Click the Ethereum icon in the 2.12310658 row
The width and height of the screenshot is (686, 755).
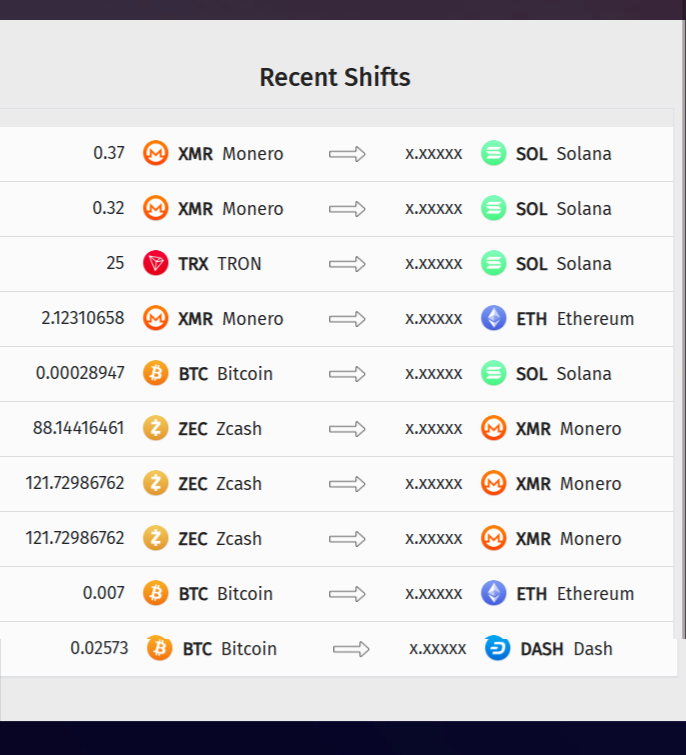(493, 318)
